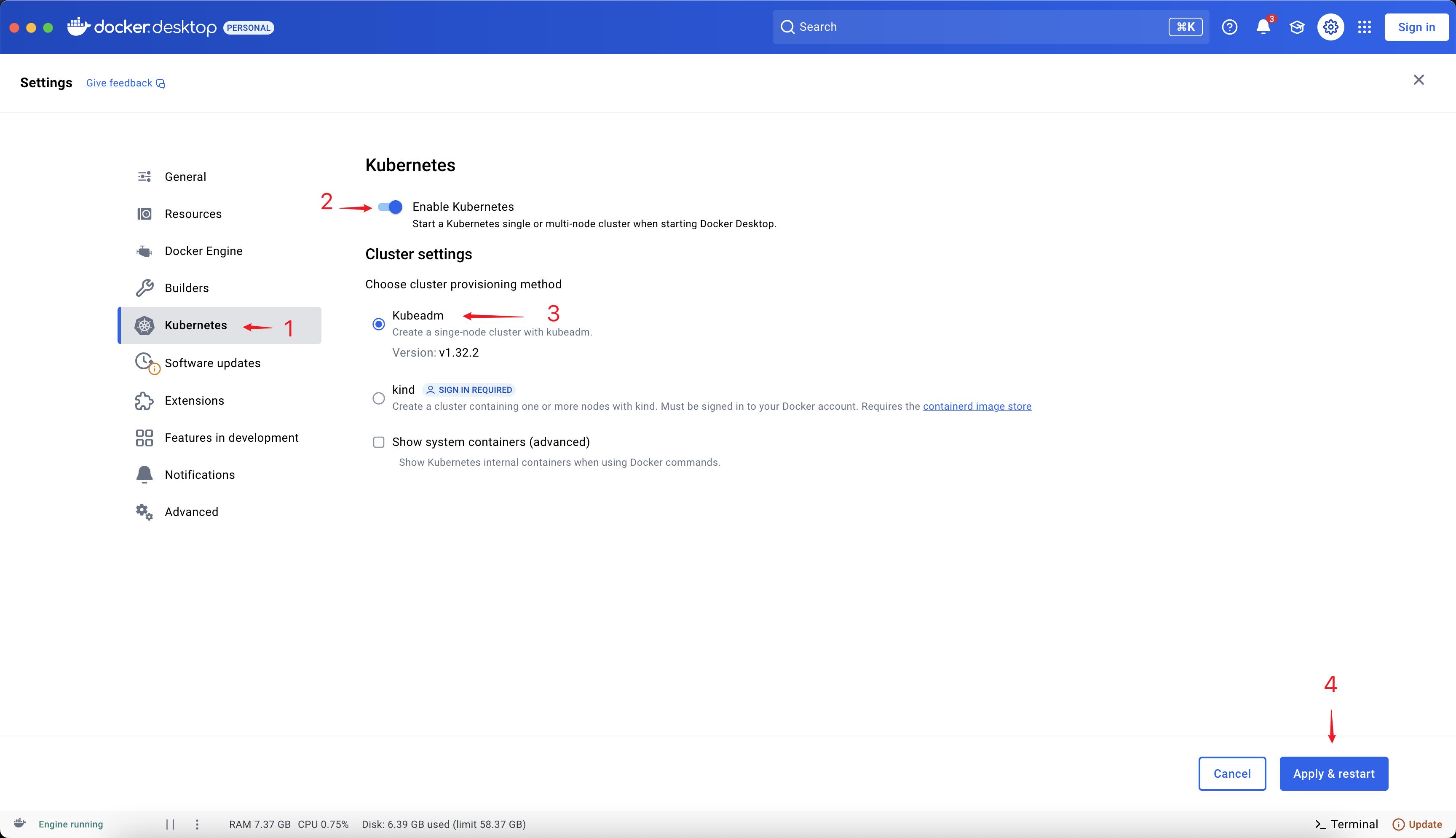Click the Engine running status text
1456x838 pixels.
point(71,824)
